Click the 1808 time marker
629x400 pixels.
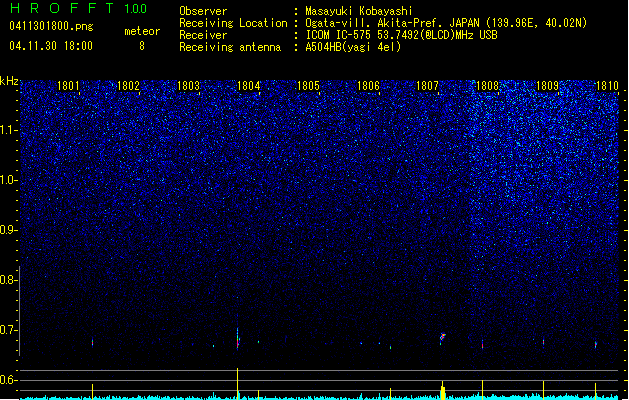pyautogui.click(x=487, y=86)
